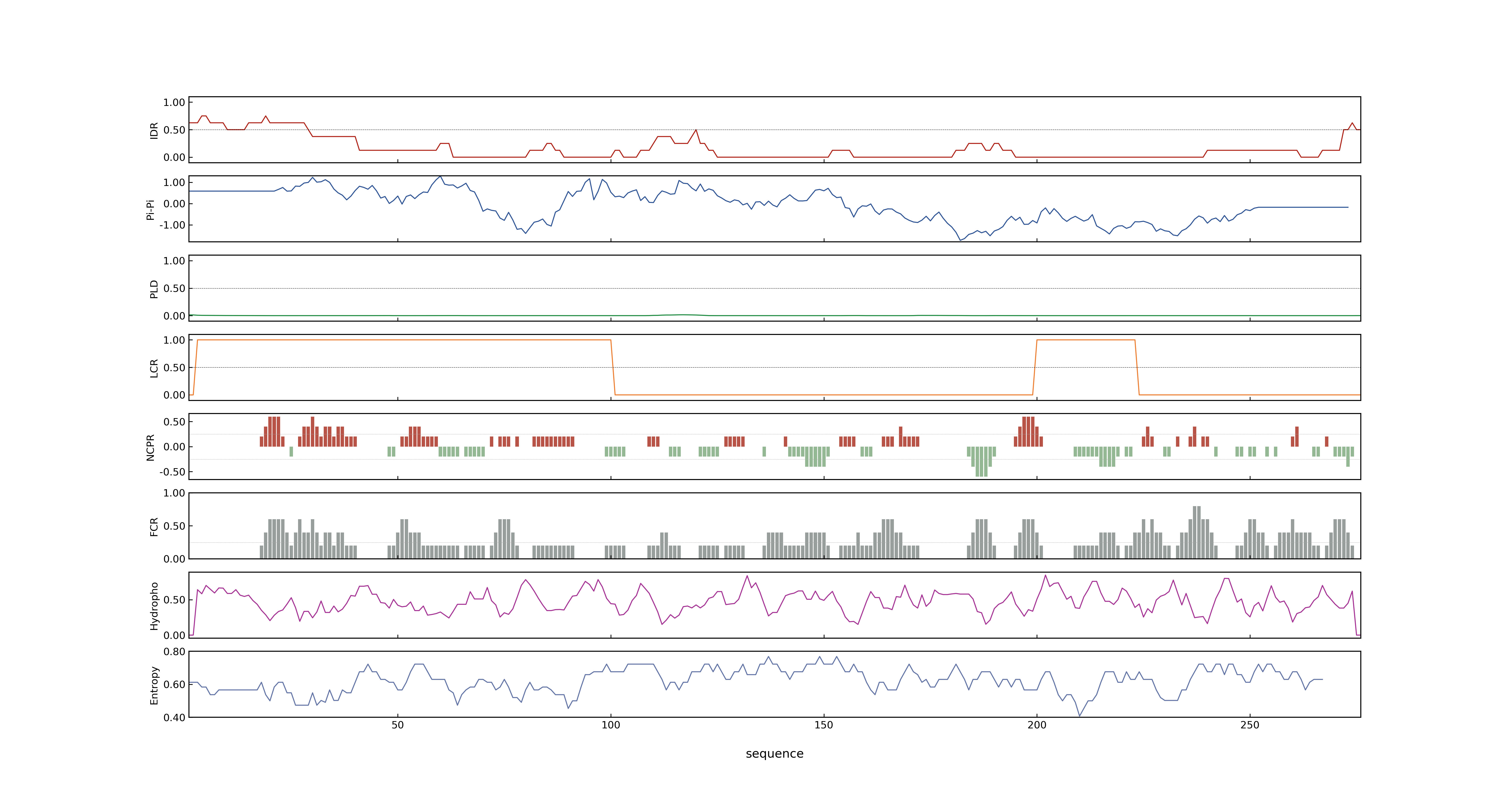Screen dimensions: 1512x806
Task: Click the IDR panel axis label
Action: coord(154,130)
